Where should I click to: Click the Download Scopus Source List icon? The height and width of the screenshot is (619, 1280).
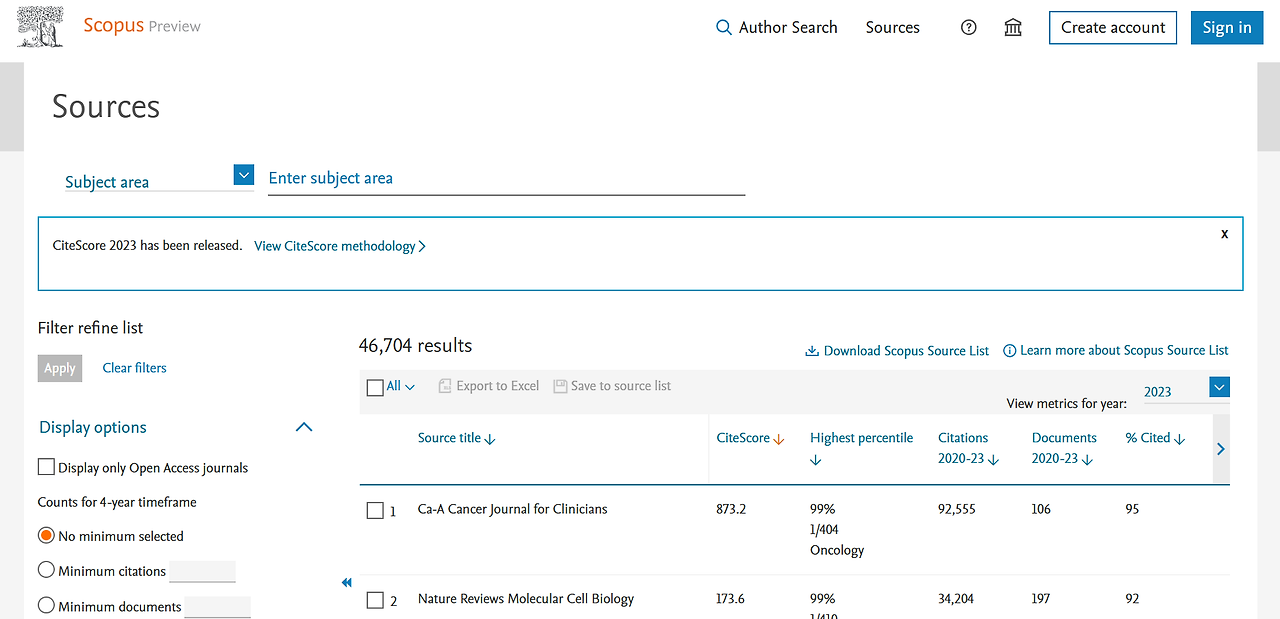coord(812,351)
